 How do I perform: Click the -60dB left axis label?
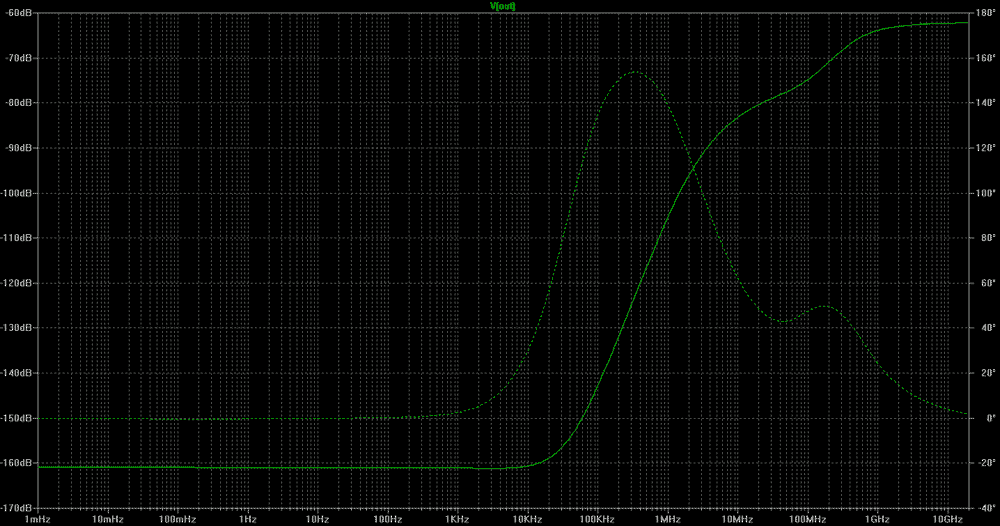16,13
